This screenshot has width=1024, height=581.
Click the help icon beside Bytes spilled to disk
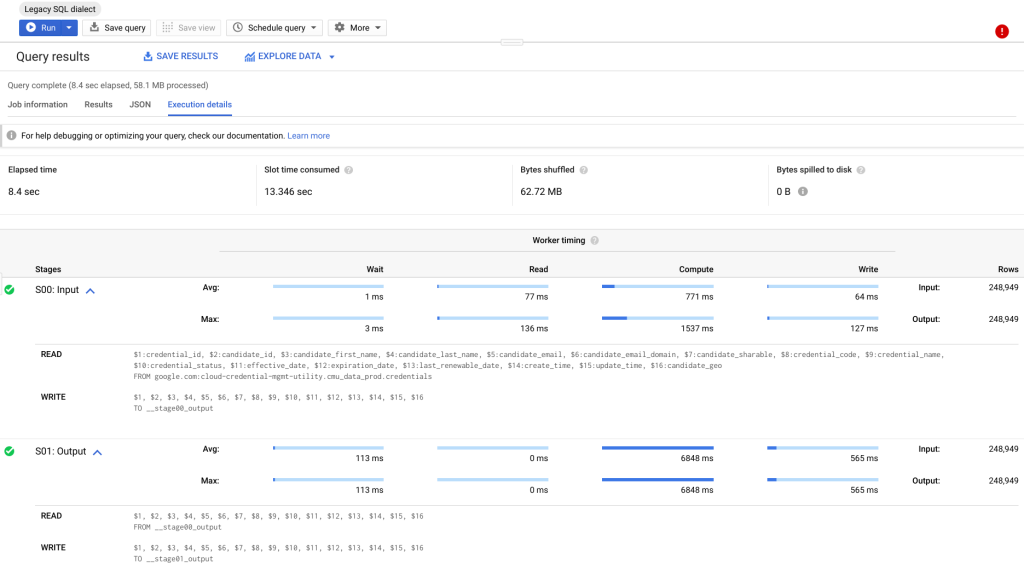859,169
